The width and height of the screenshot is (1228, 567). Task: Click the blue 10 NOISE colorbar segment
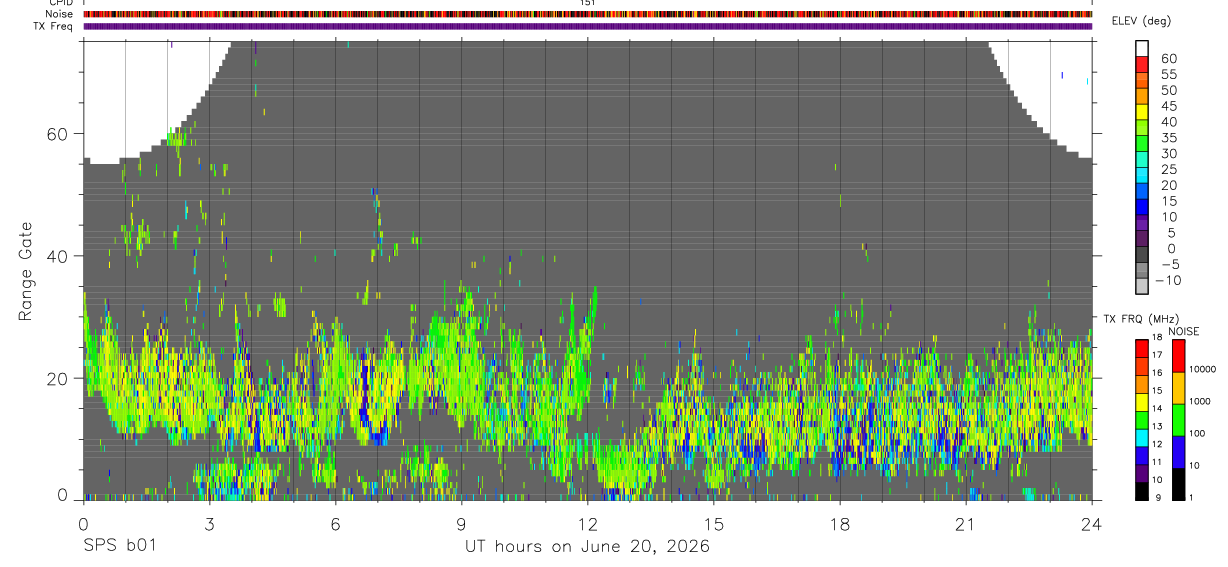tap(1178, 453)
